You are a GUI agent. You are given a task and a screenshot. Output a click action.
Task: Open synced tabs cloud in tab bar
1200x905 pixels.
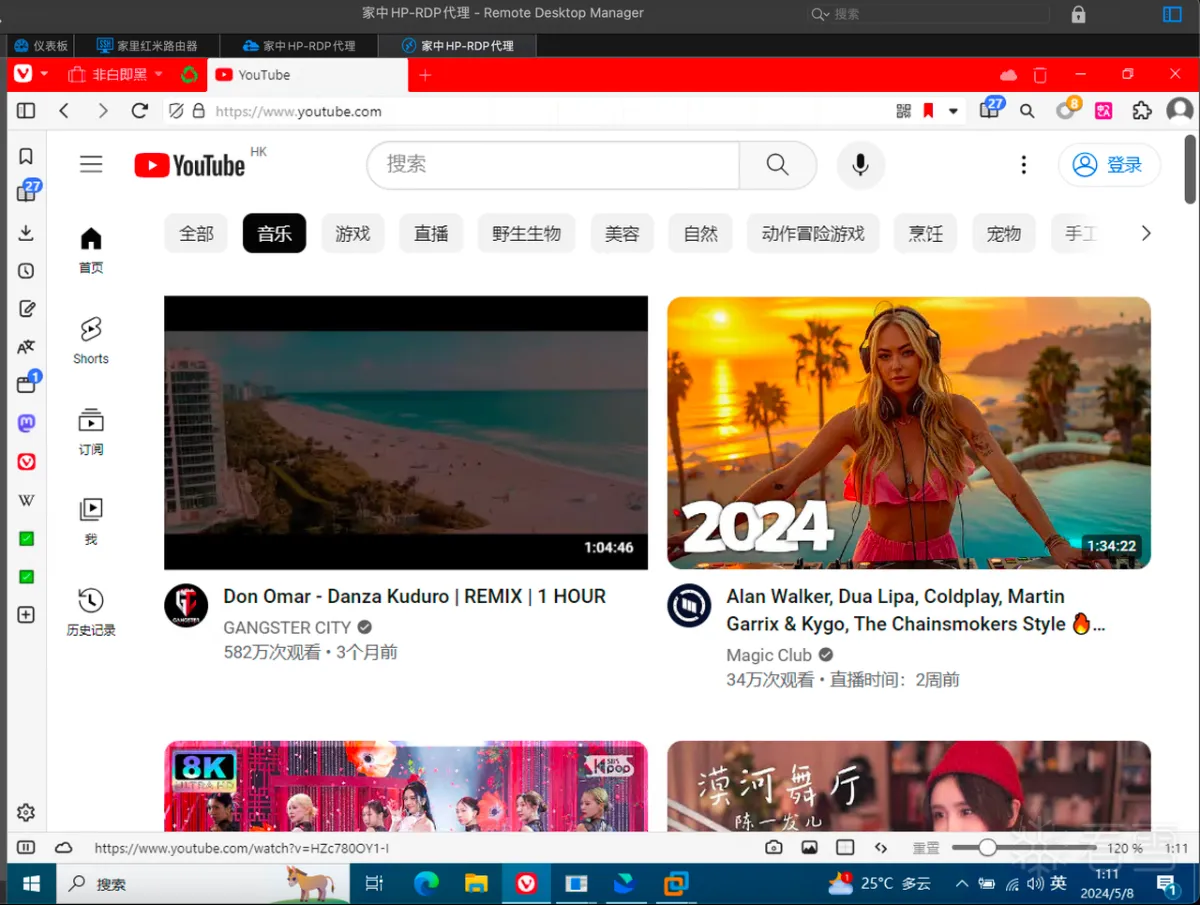pos(1008,75)
